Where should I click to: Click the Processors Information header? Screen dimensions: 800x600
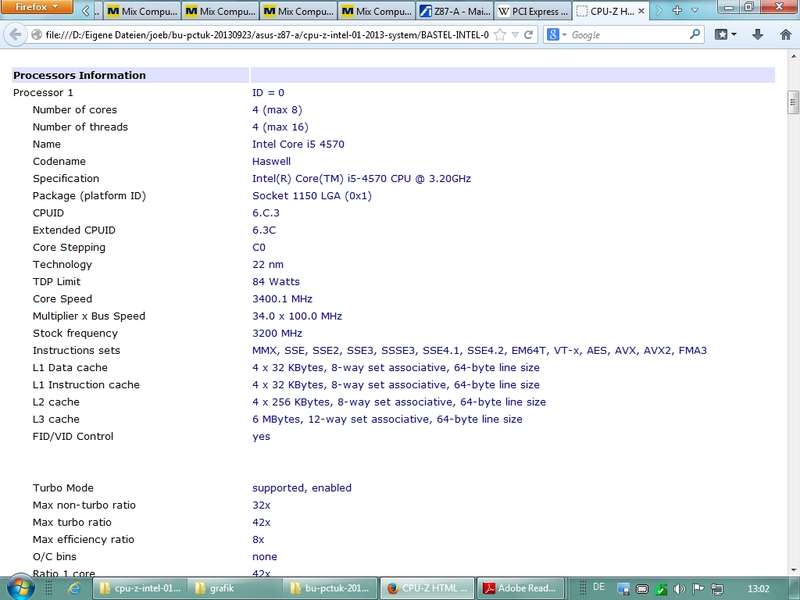80,75
